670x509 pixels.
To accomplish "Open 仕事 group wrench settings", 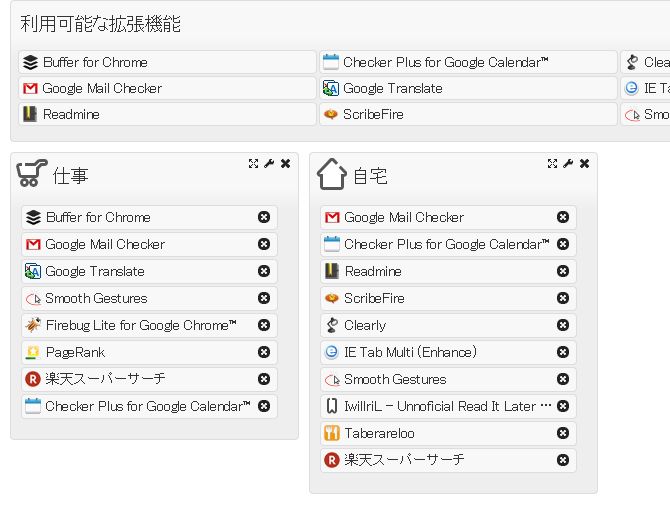I will (x=269, y=163).
